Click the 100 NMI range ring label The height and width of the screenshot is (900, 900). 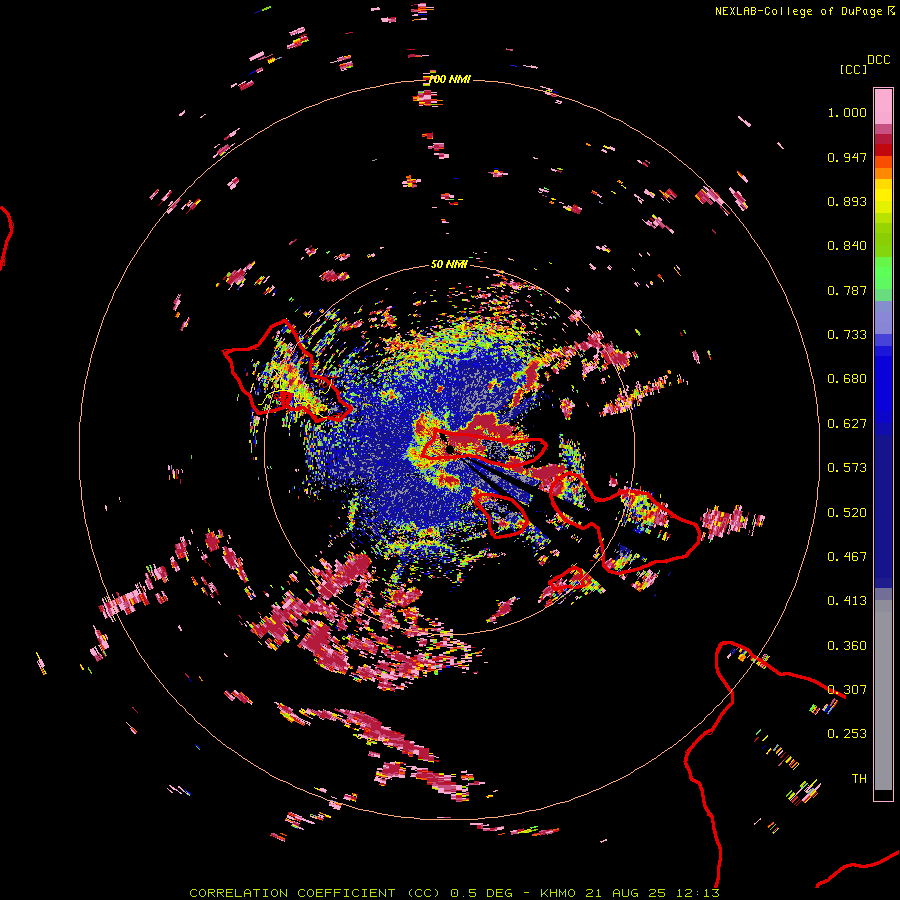pos(450,79)
